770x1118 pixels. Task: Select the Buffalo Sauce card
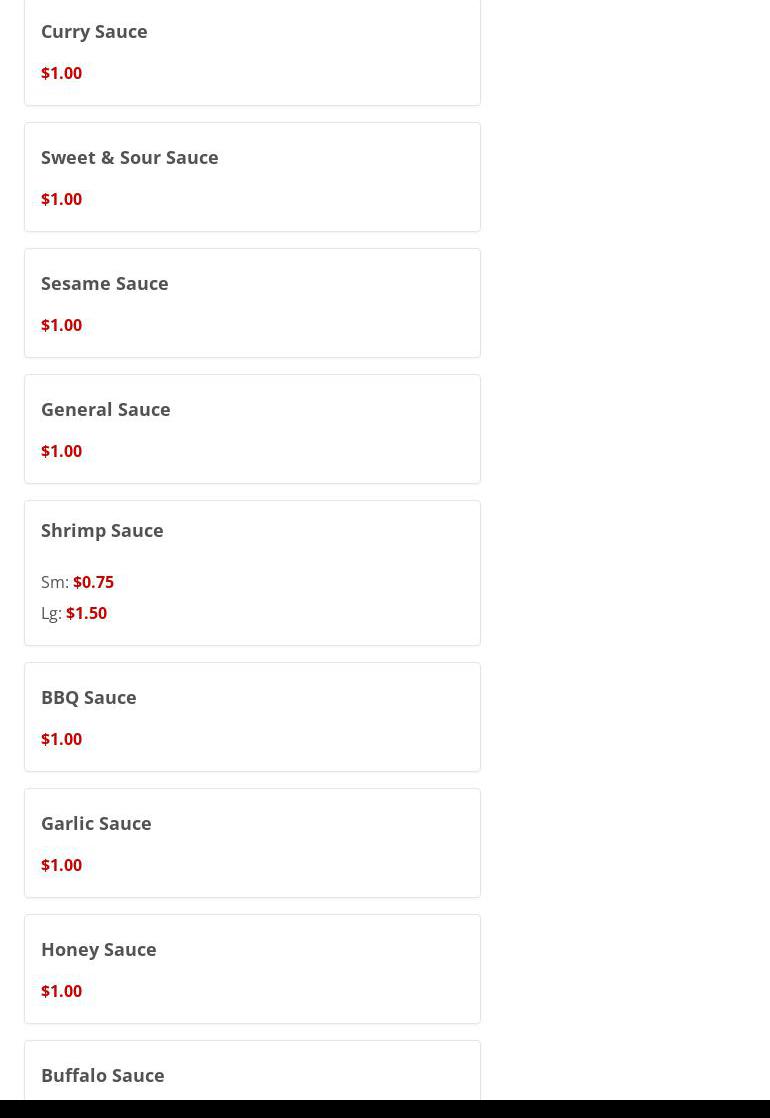click(252, 1070)
